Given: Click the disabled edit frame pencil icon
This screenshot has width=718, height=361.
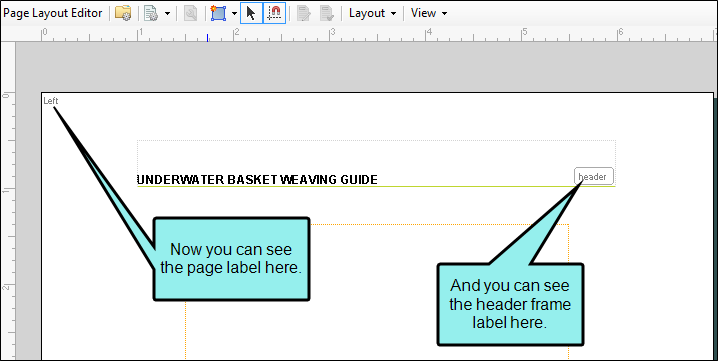Looking at the screenshot, I should click(x=304, y=13).
